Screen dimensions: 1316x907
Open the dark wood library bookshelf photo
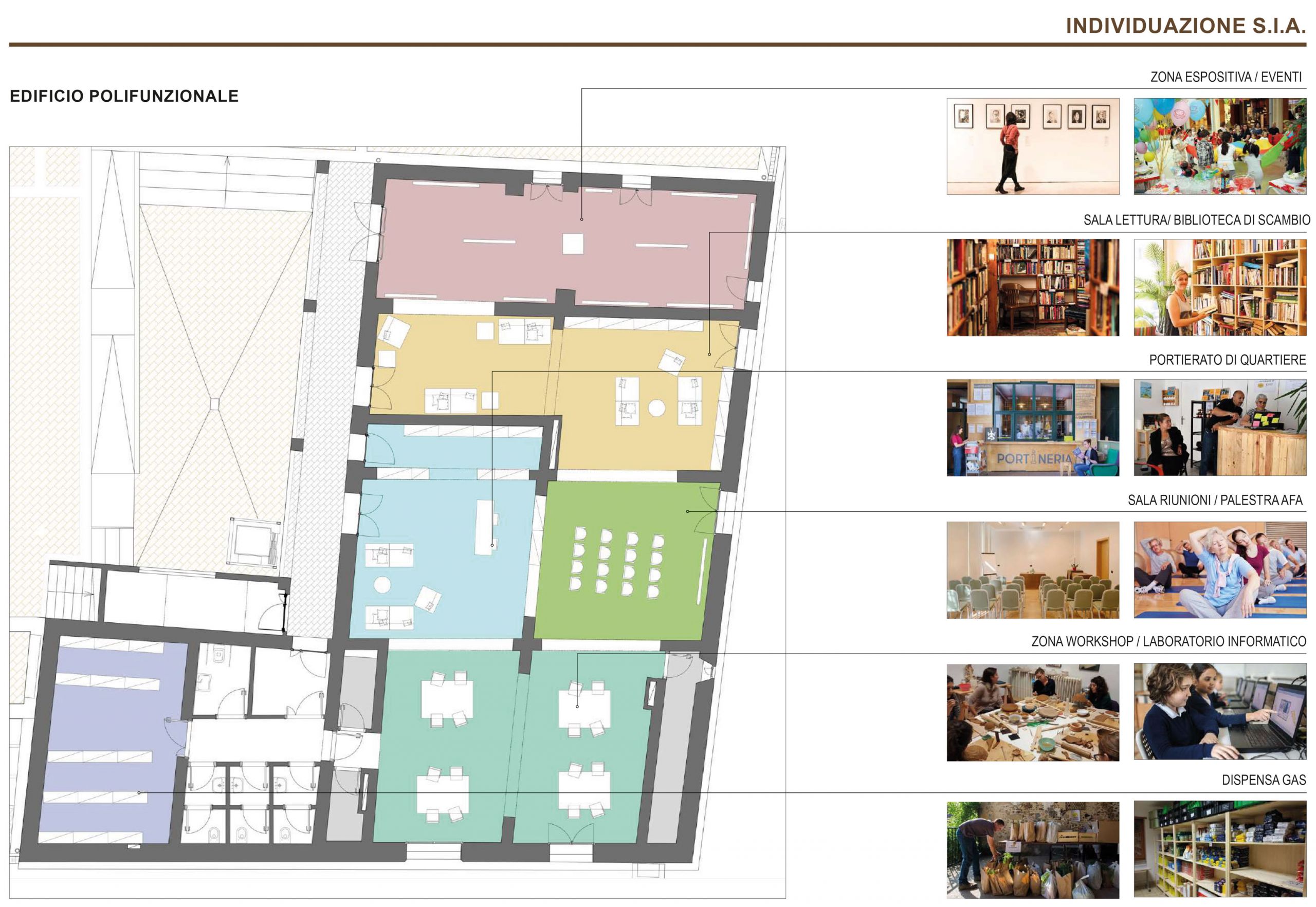point(1032,287)
